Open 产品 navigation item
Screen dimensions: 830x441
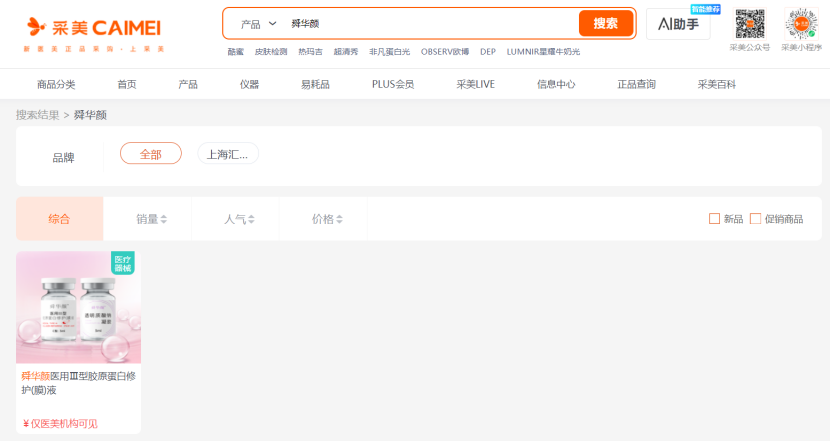pos(188,84)
